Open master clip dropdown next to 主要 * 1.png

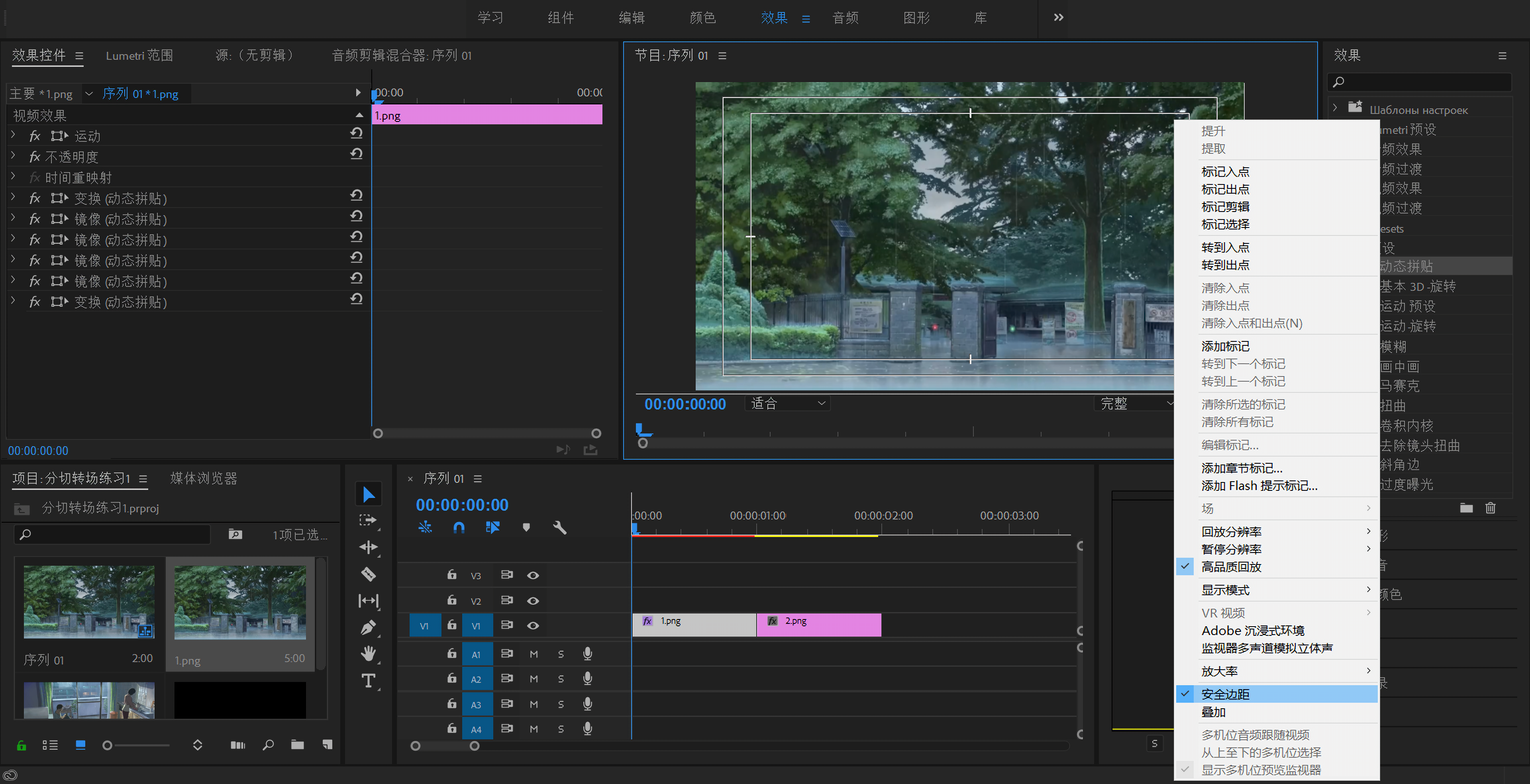[x=89, y=93]
